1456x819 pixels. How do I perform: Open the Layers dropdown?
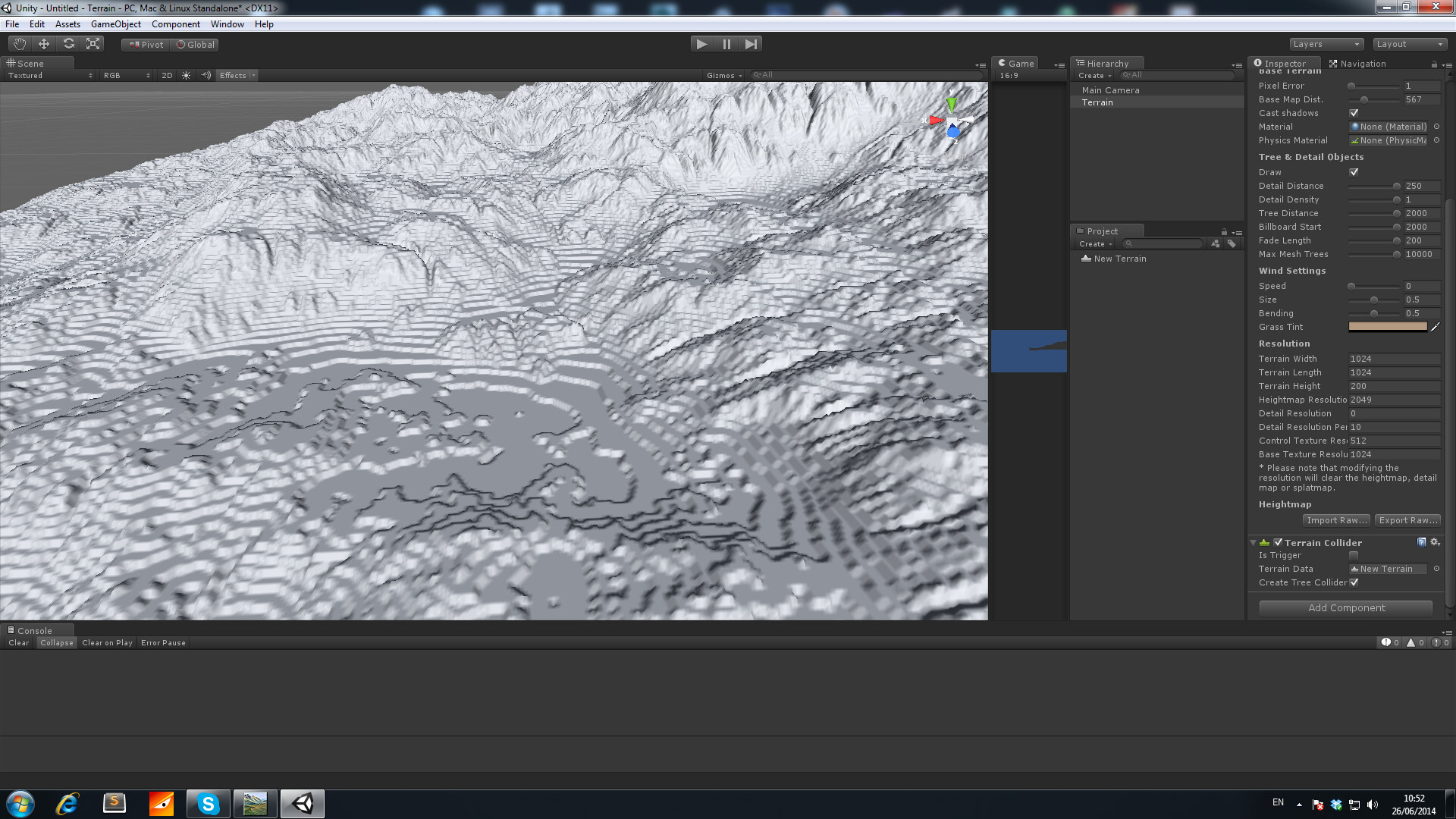click(1326, 43)
